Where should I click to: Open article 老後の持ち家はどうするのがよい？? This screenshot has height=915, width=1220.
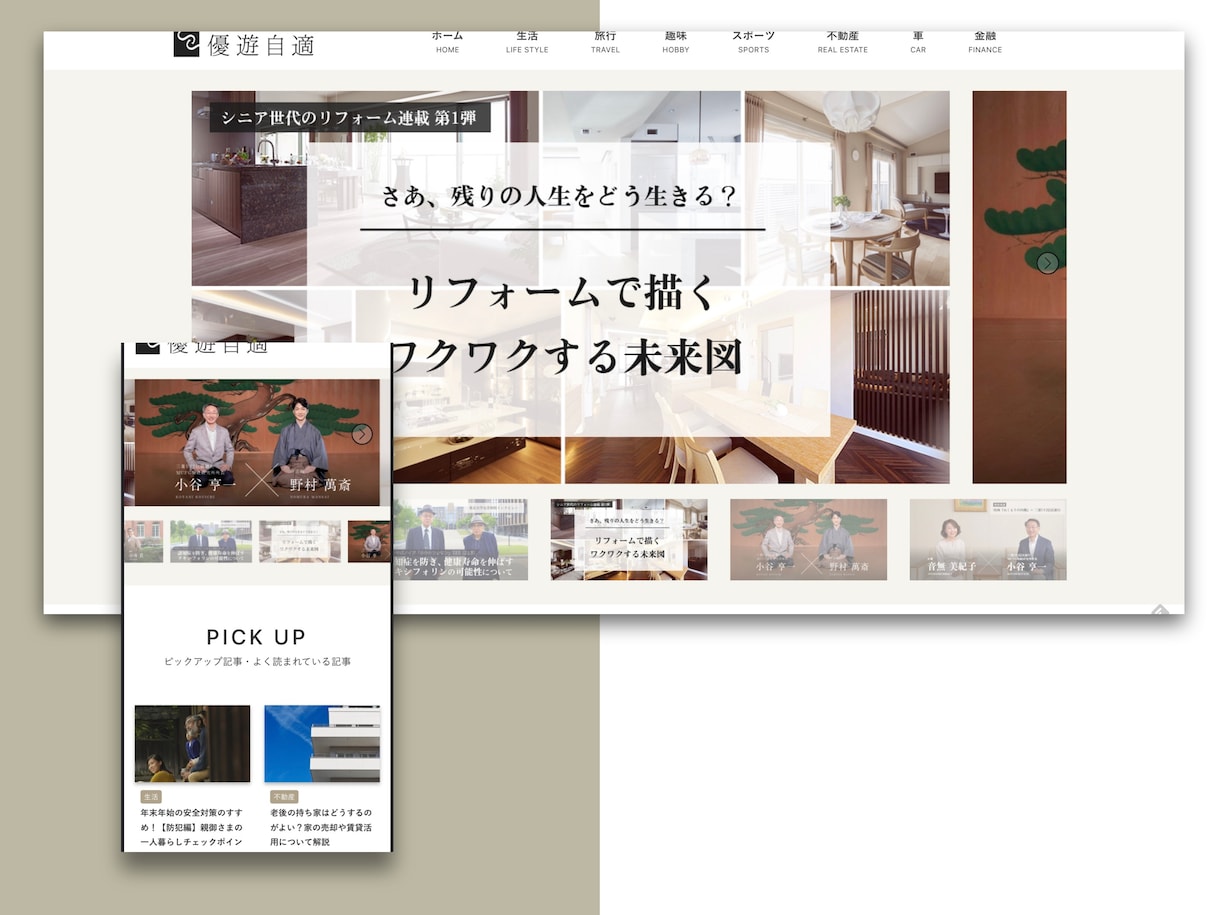pyautogui.click(x=321, y=828)
